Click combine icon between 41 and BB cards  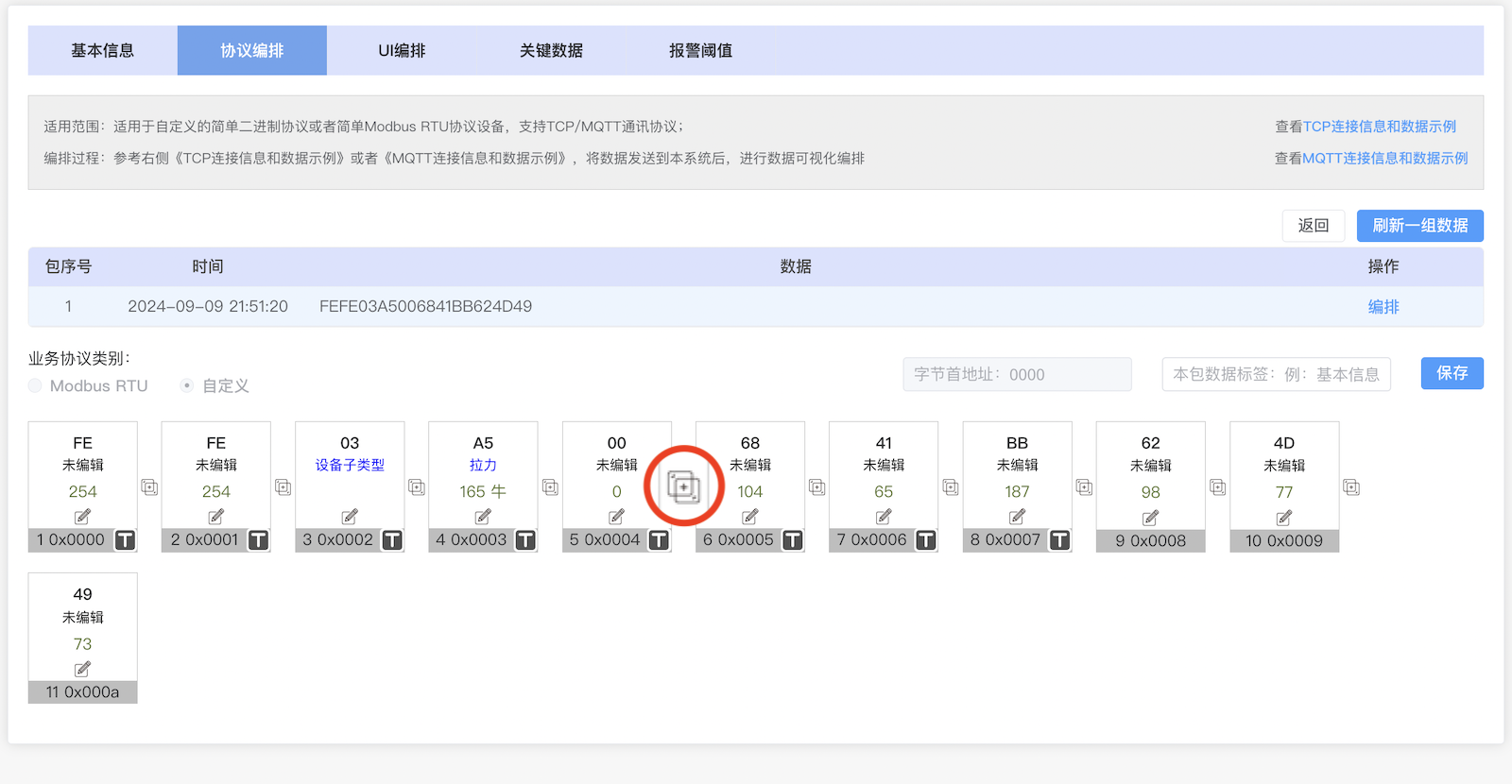coord(951,487)
